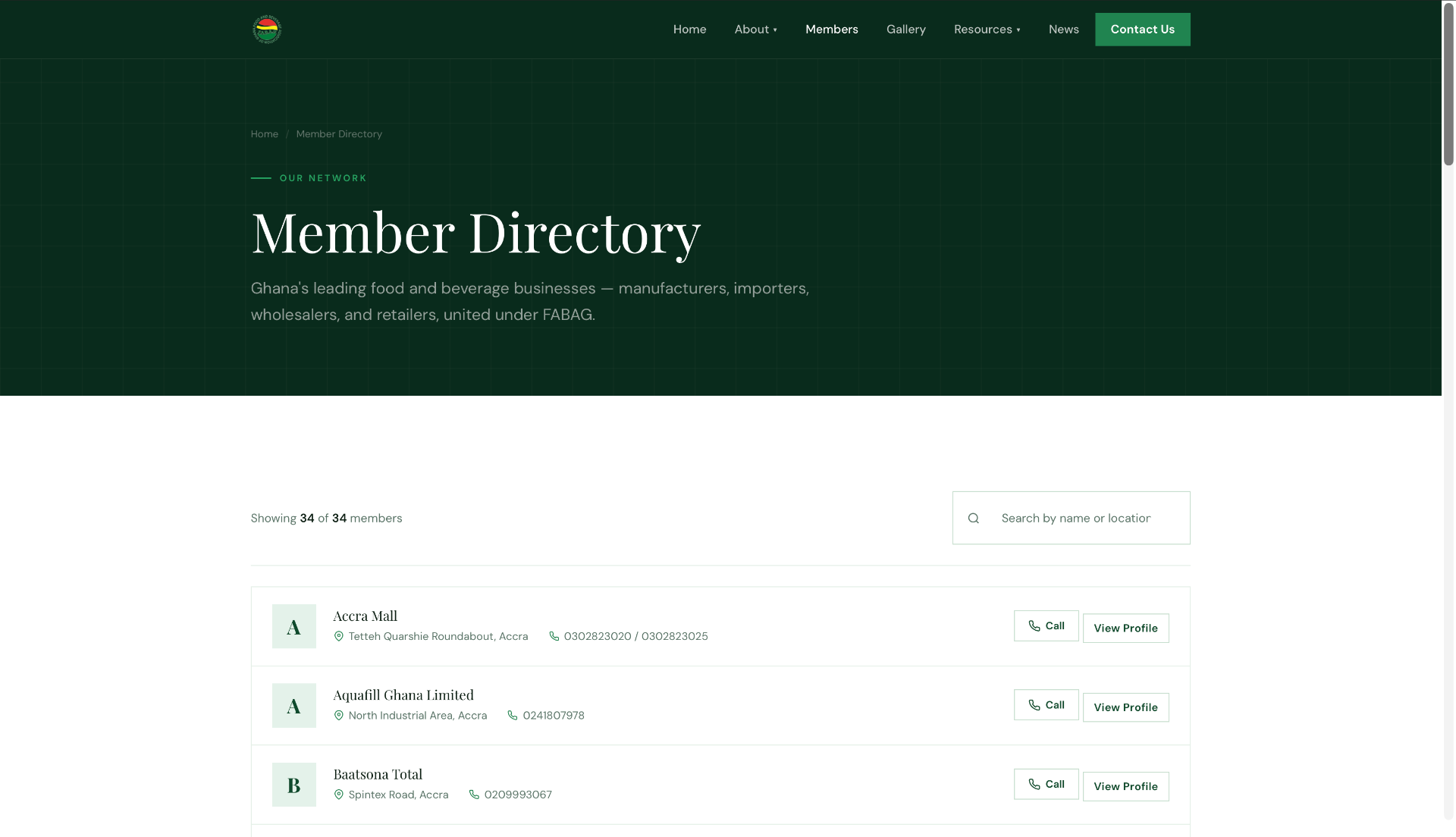Click the OUR NETWORK label

click(x=323, y=178)
